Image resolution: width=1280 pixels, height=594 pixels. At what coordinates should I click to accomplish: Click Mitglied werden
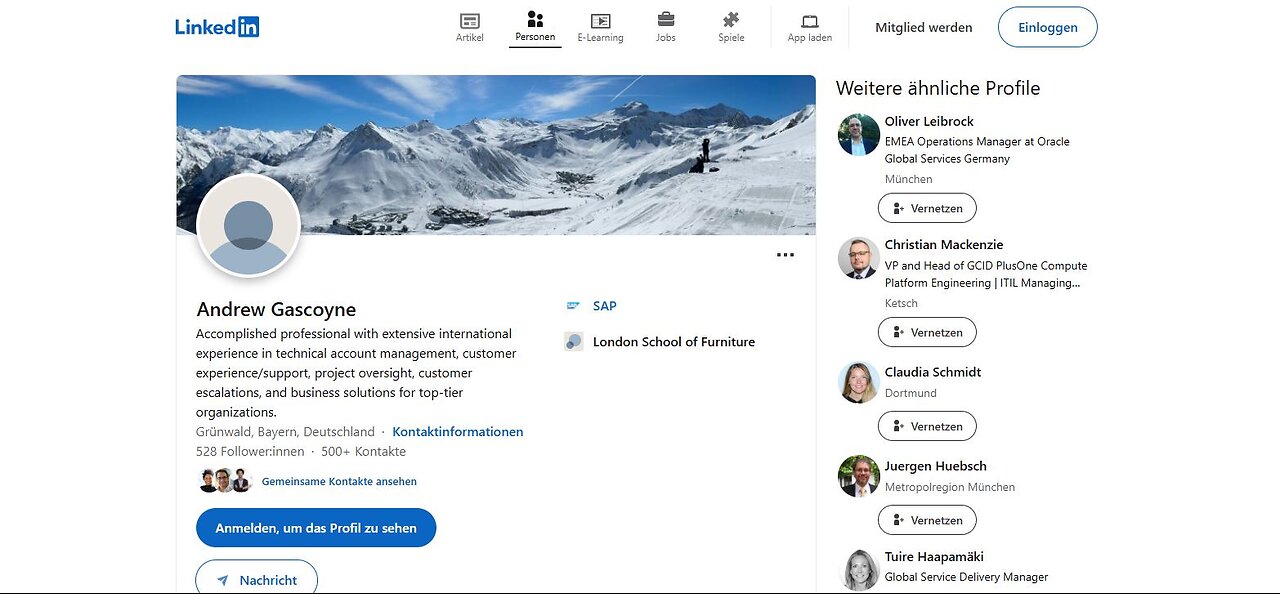coord(923,28)
